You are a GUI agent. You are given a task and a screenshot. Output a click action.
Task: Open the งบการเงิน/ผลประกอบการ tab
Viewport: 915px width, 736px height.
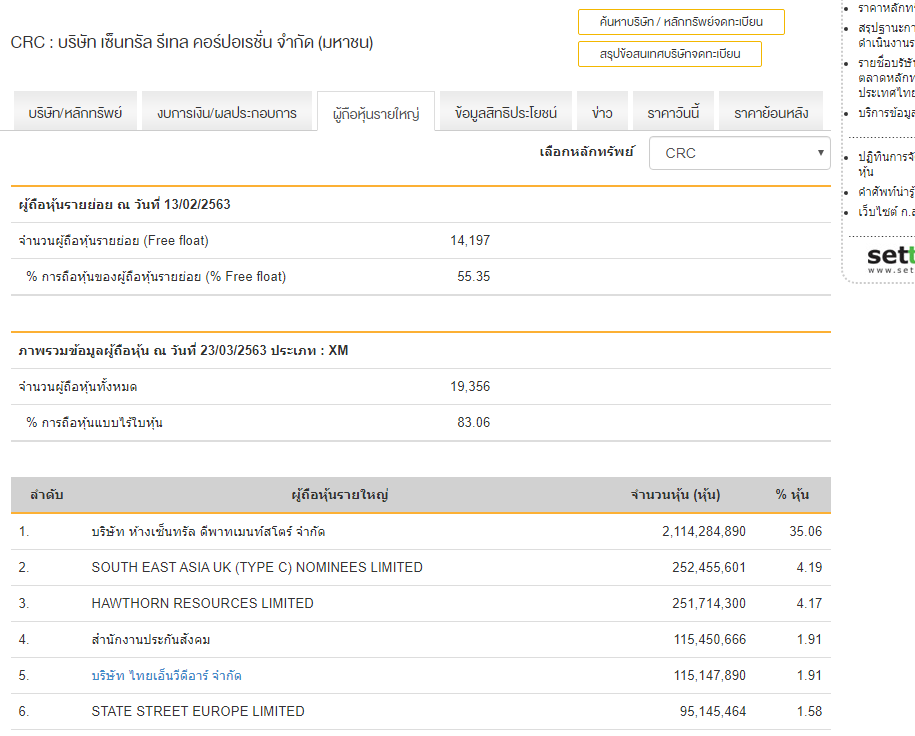tap(227, 113)
